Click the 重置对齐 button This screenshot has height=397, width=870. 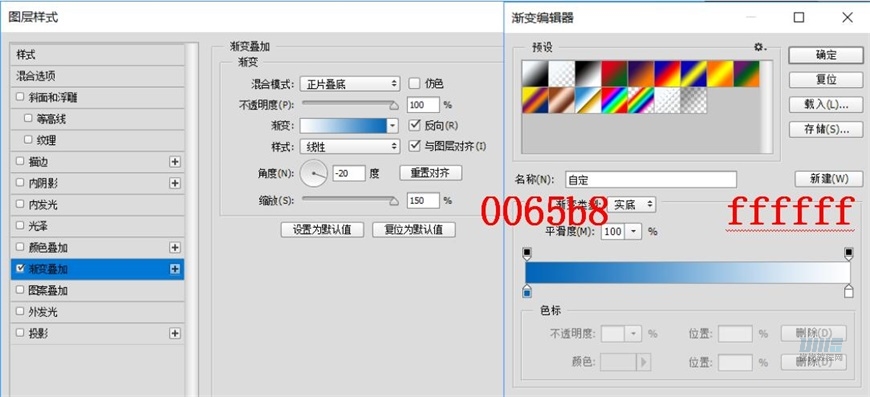click(431, 173)
